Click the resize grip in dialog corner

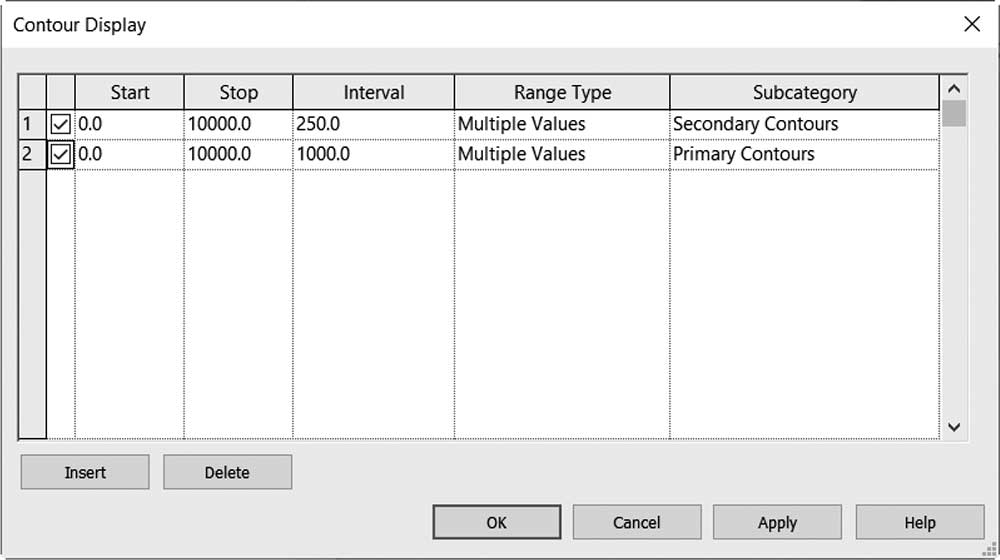pos(991,550)
